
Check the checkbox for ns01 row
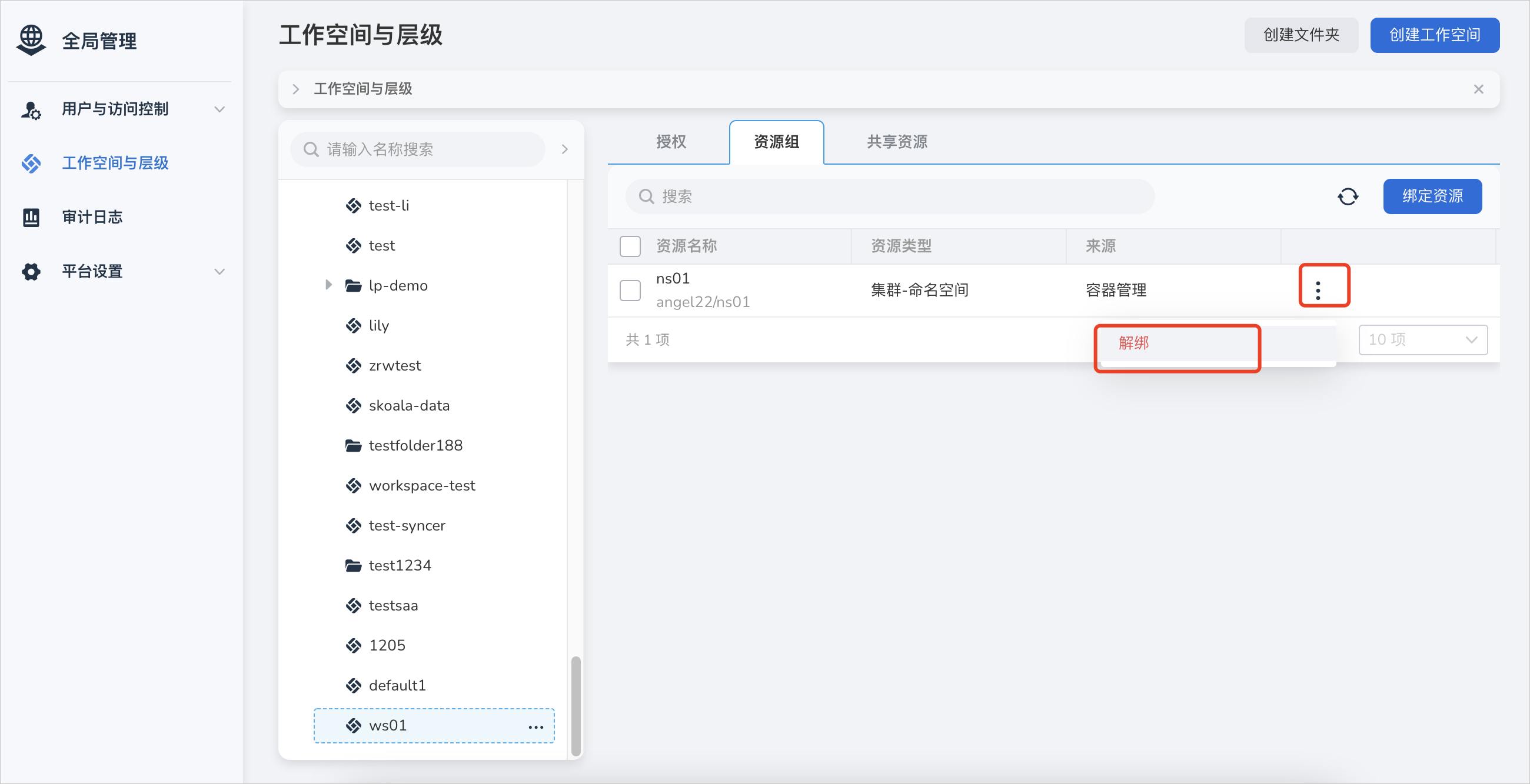[x=630, y=290]
